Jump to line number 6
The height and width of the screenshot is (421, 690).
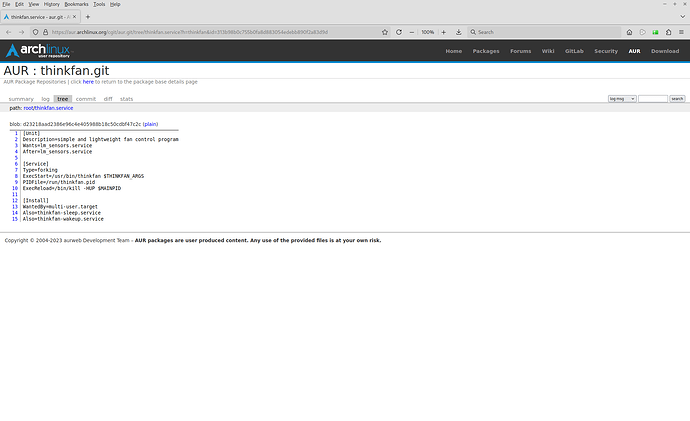click(16, 164)
